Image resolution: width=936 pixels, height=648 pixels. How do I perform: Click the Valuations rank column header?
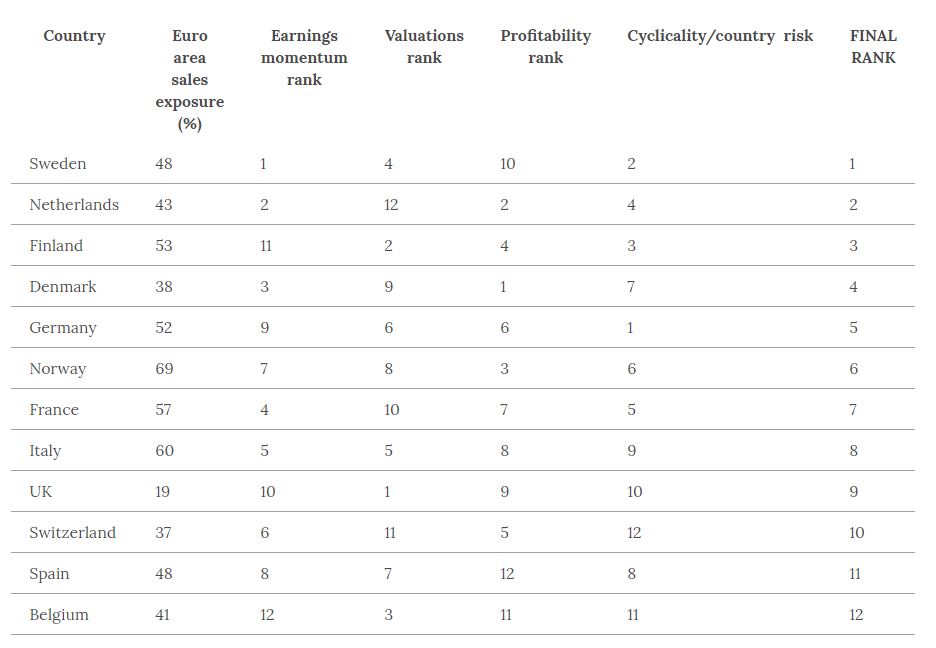click(424, 47)
